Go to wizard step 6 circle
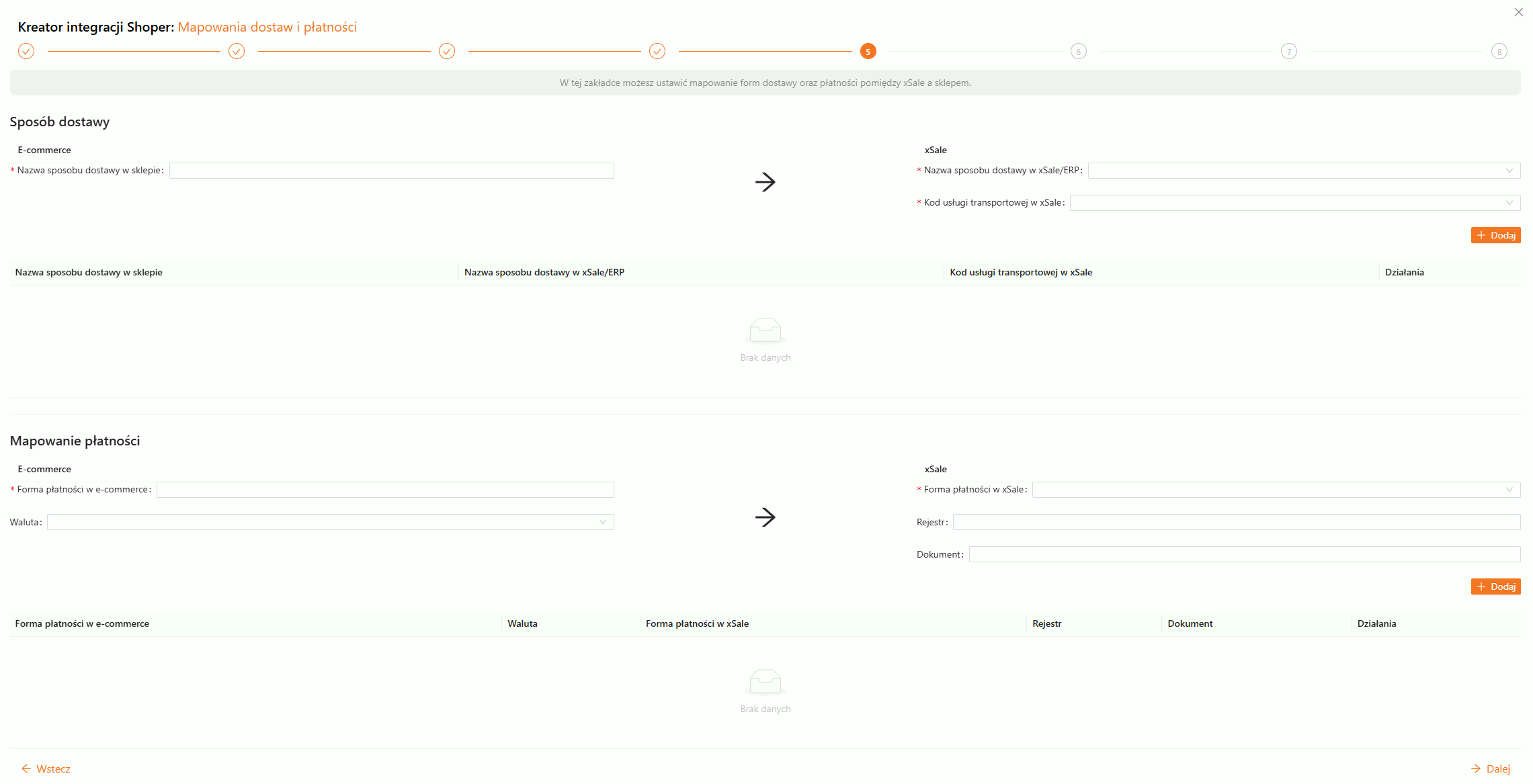This screenshot has height=784, width=1533. point(1078,52)
